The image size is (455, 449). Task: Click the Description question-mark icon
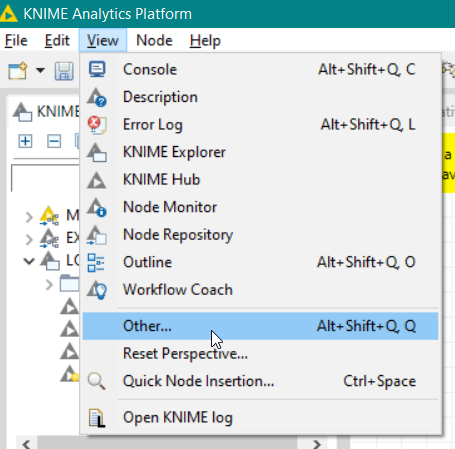tap(97, 97)
